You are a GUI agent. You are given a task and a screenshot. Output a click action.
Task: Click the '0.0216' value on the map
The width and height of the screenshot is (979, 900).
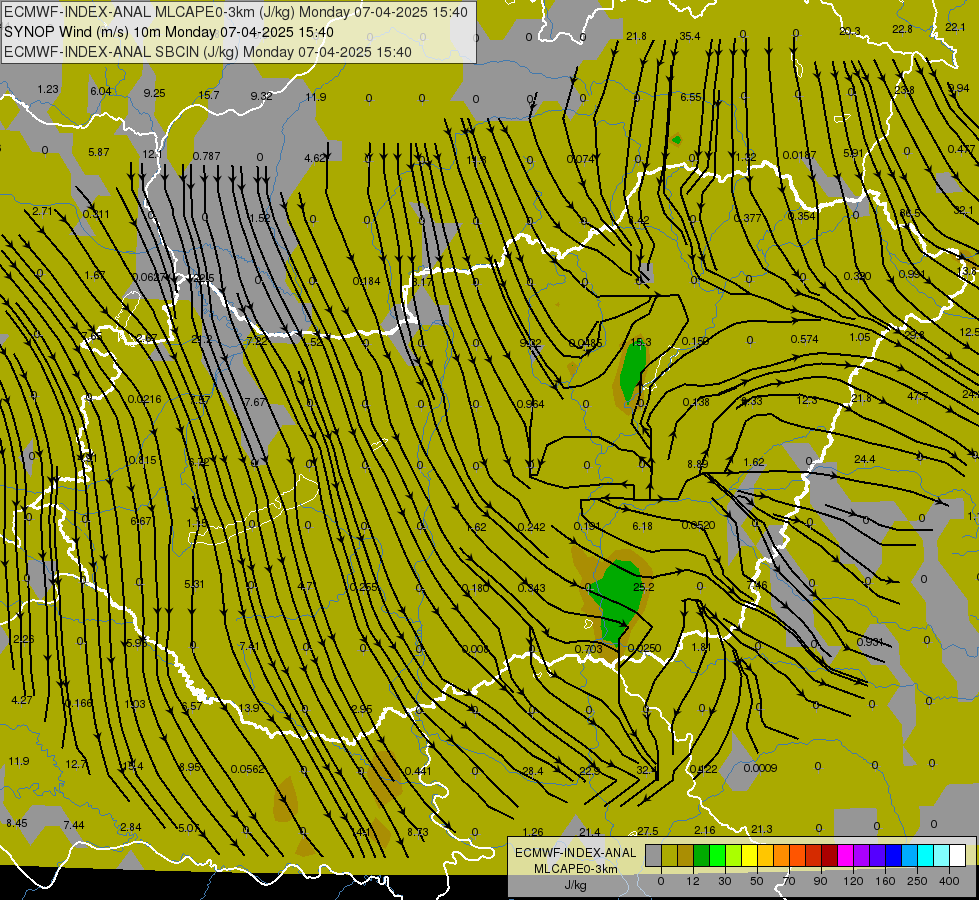pyautogui.click(x=144, y=399)
